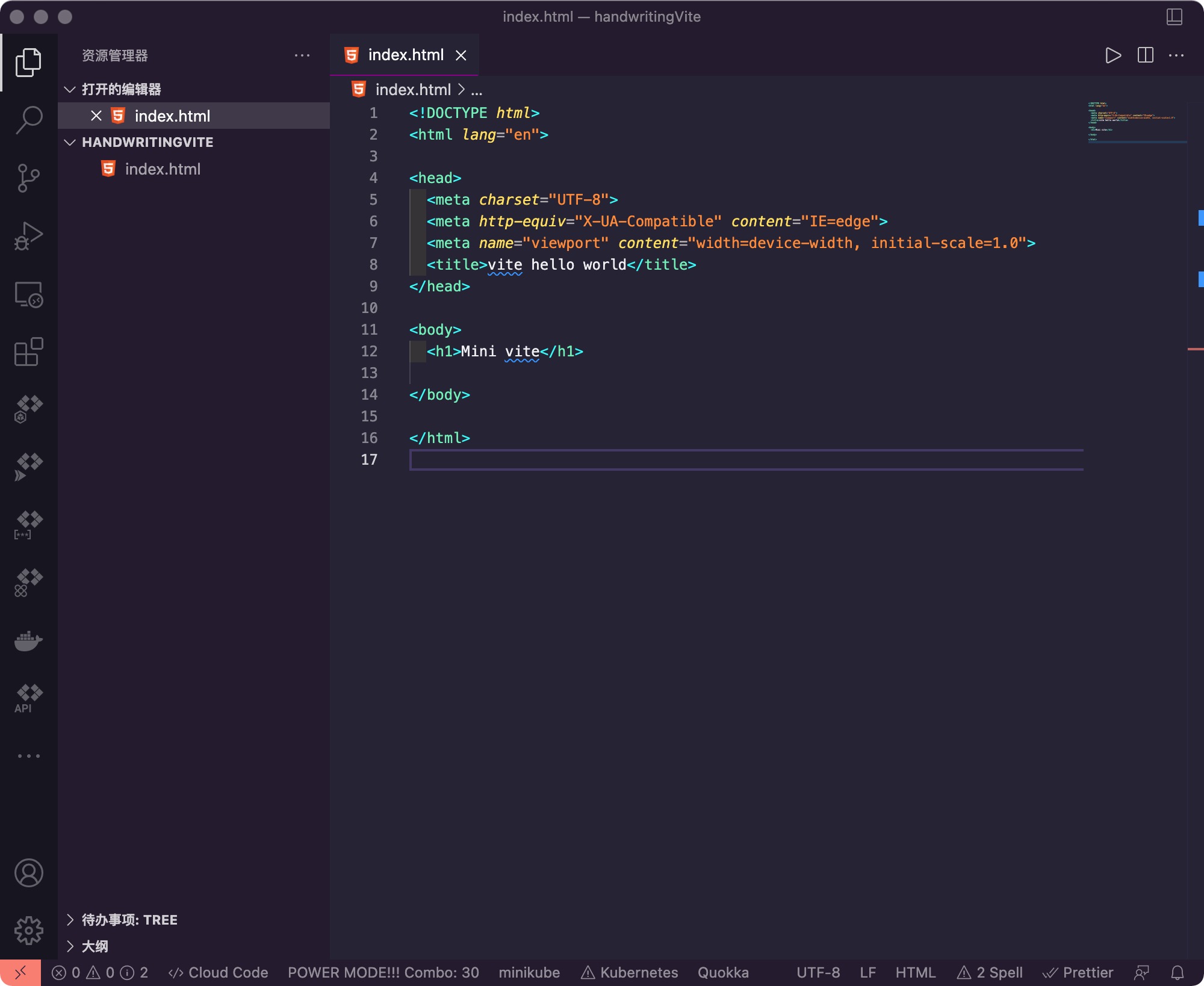This screenshot has height=986, width=1204.
Task: Open the Source Control view icon
Action: pos(28,178)
